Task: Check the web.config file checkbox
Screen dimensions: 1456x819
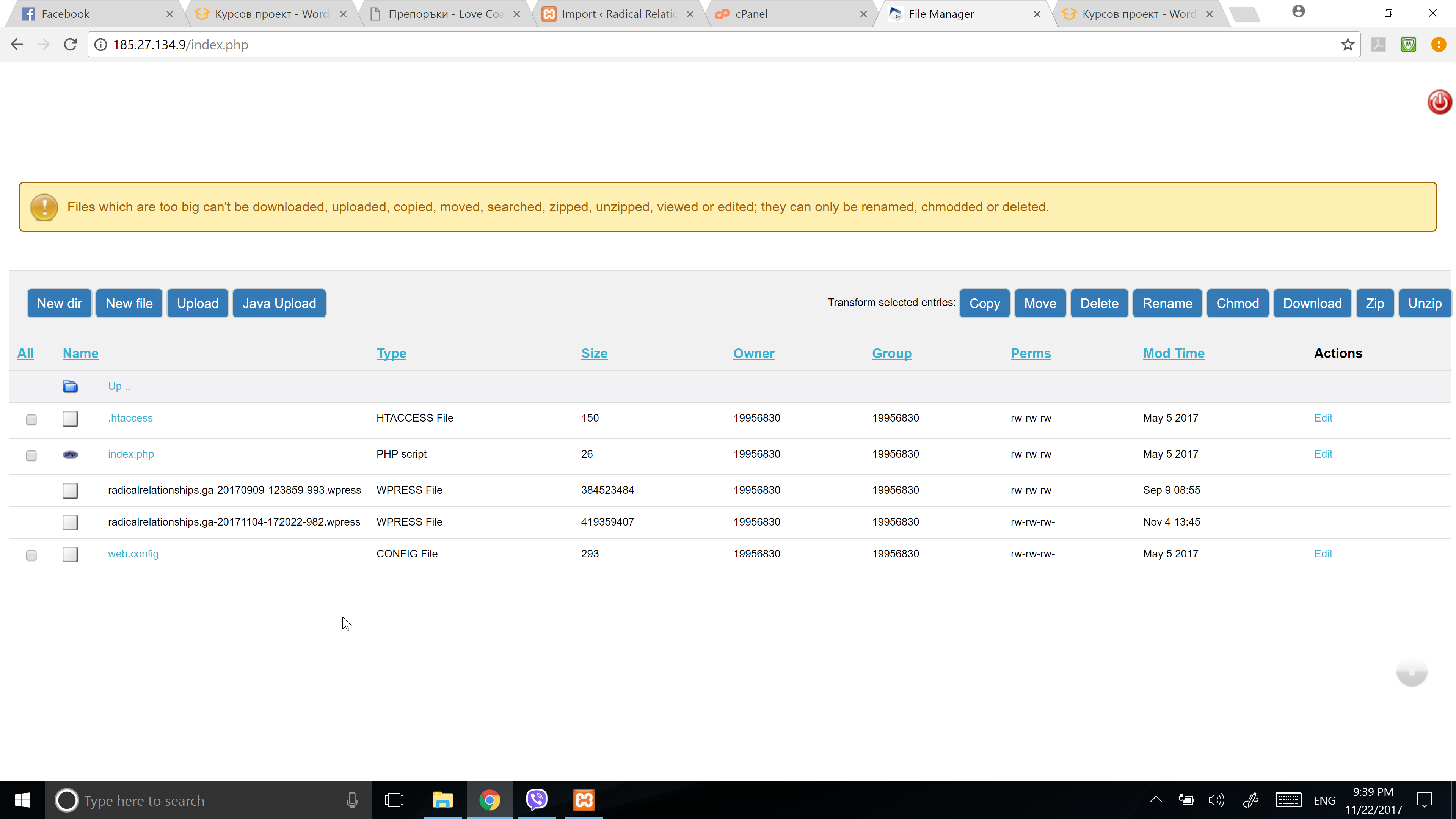Action: pyautogui.click(x=31, y=555)
